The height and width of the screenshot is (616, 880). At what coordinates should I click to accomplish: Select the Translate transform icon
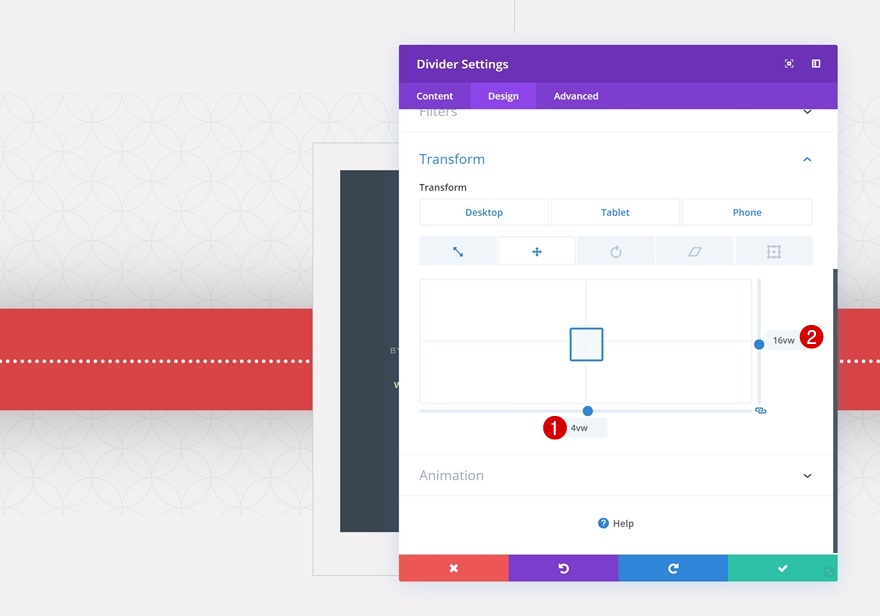click(x=537, y=251)
